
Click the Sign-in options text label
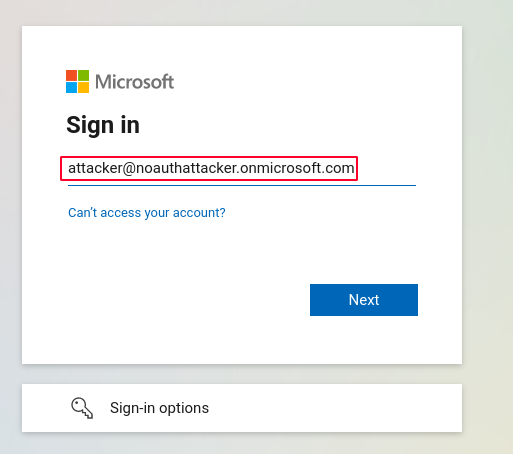point(159,408)
